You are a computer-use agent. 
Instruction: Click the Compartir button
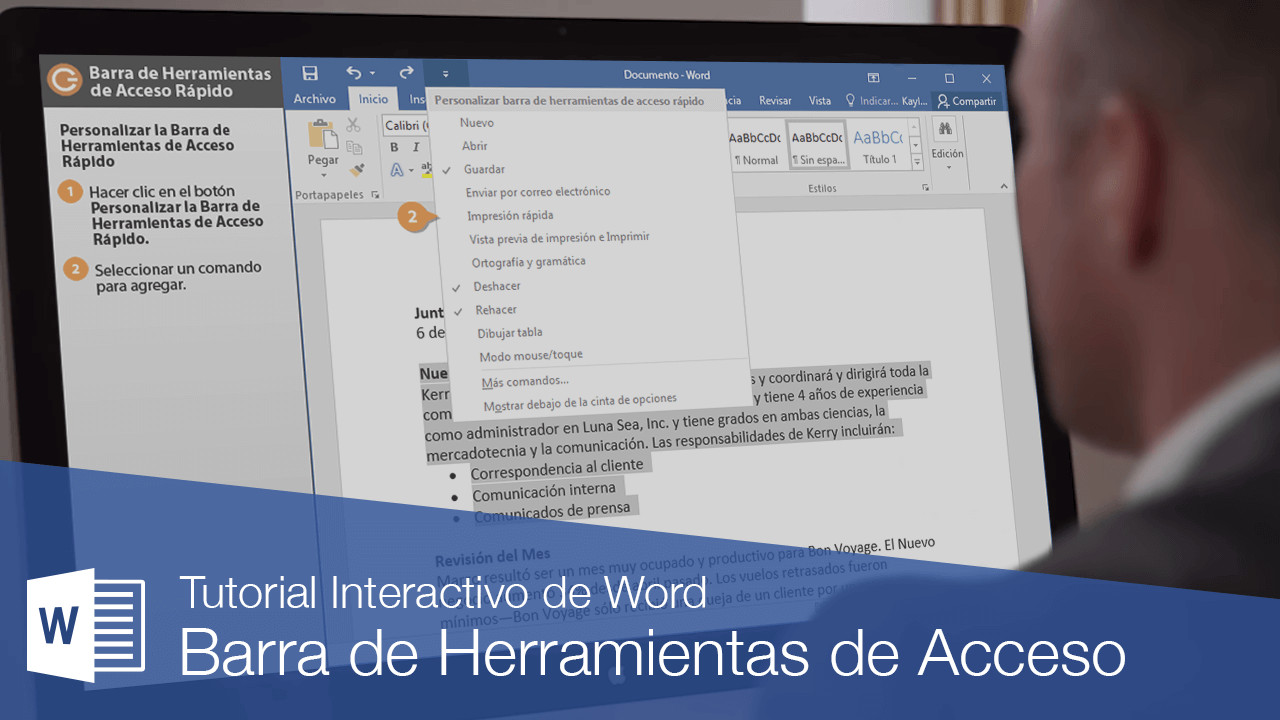(x=966, y=101)
